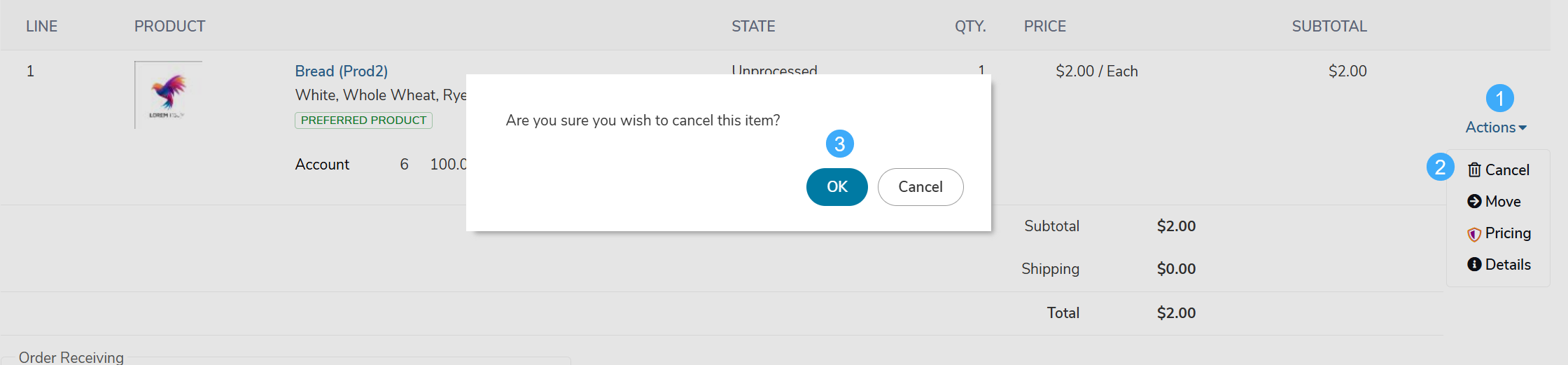Select Details in the Actions menu
The image size is (1568, 365).
[x=1499, y=265]
